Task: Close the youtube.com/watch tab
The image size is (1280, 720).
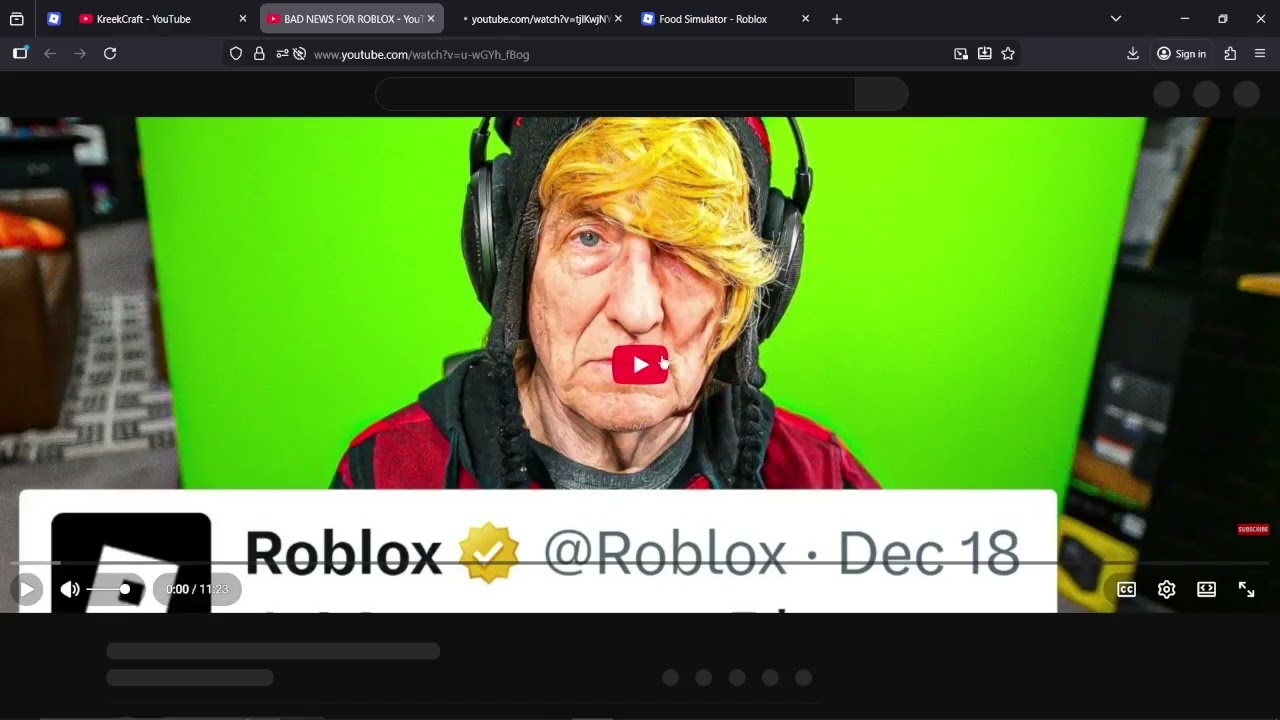Action: click(618, 19)
